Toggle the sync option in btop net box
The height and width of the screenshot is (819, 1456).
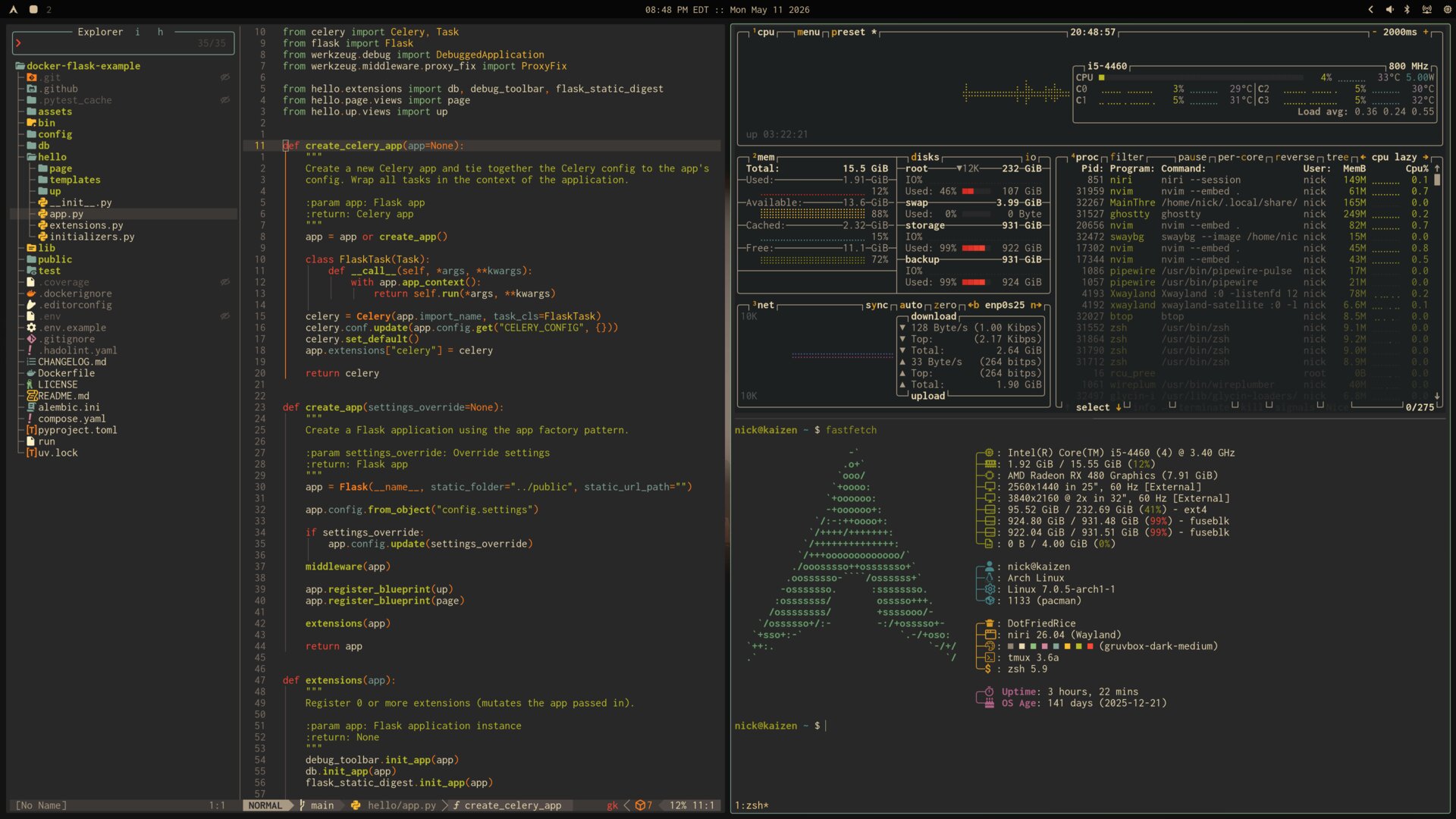pyautogui.click(x=877, y=305)
